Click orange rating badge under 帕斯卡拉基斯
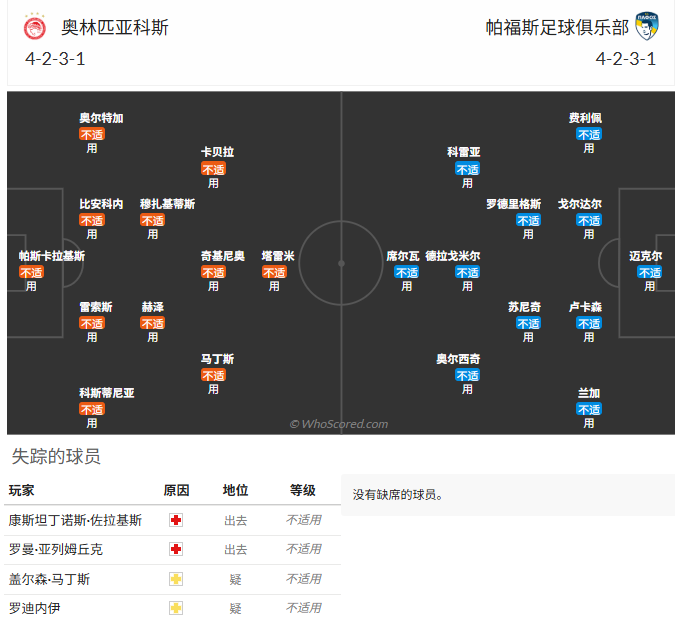 pyautogui.click(x=31, y=272)
